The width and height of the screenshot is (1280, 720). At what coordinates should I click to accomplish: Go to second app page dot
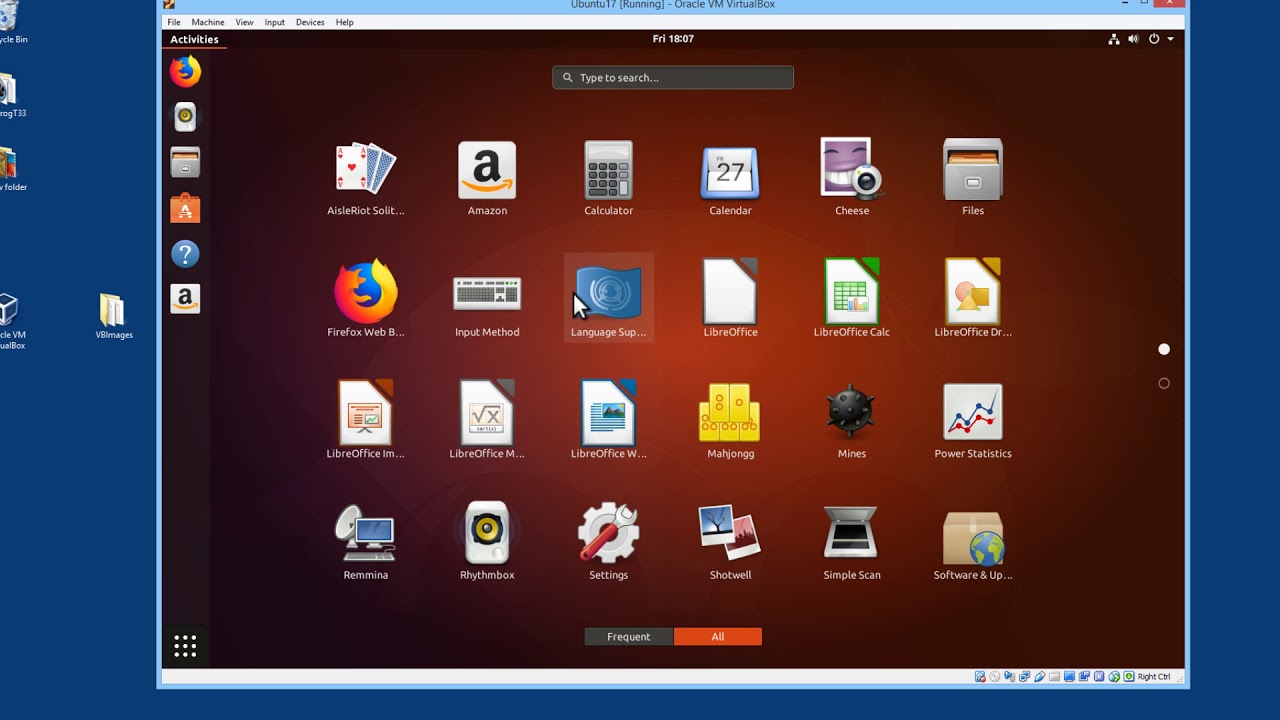1164,383
